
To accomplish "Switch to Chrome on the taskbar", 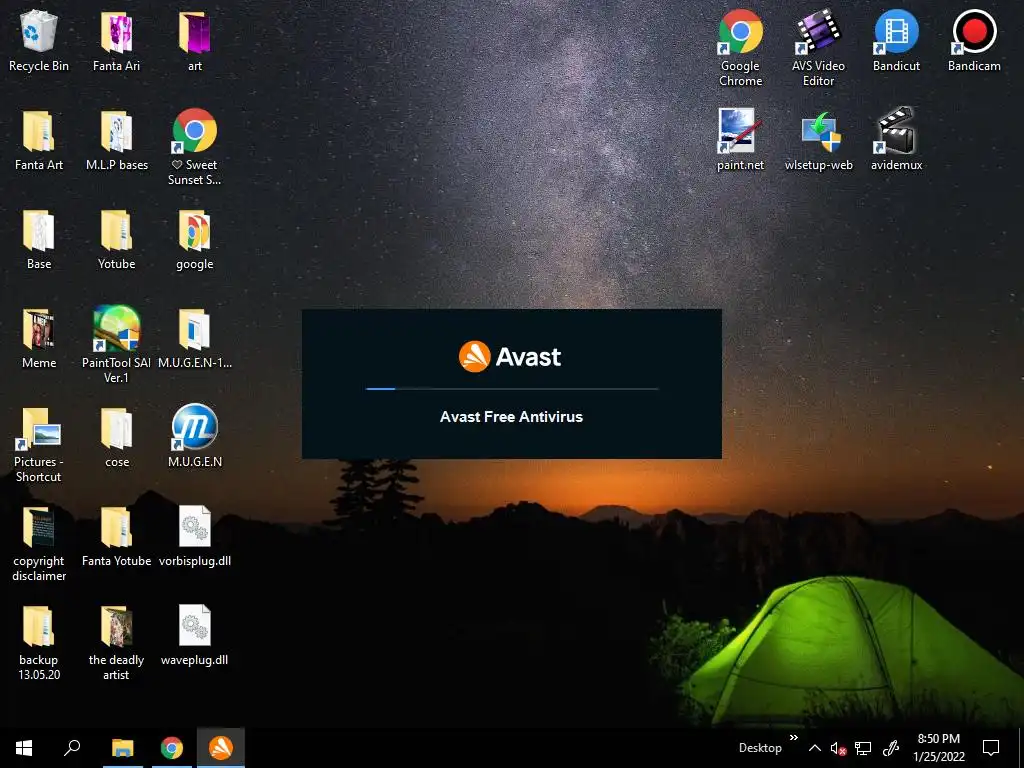I will [172, 748].
